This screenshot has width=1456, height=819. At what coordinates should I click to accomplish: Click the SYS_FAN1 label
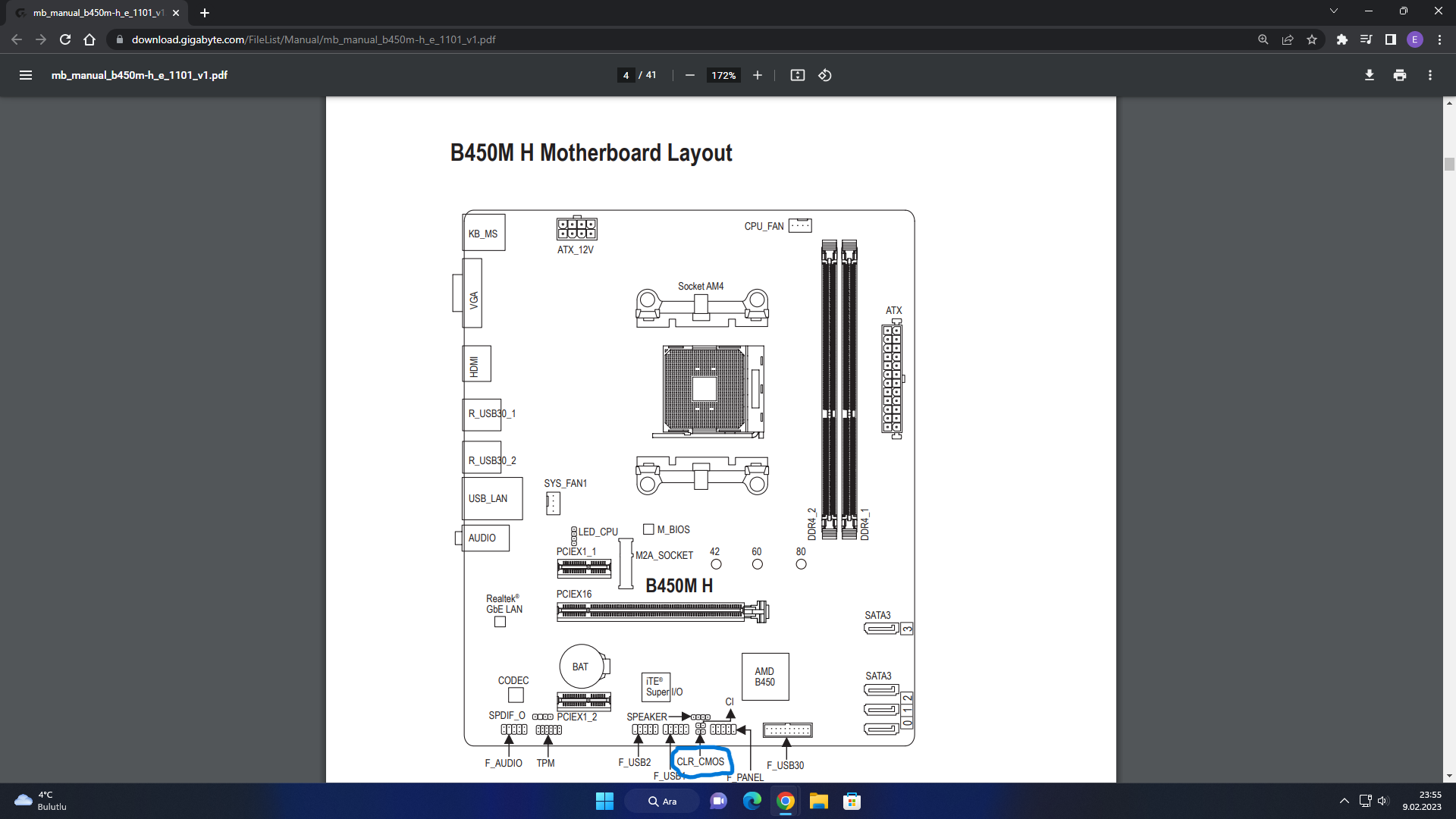click(x=565, y=483)
